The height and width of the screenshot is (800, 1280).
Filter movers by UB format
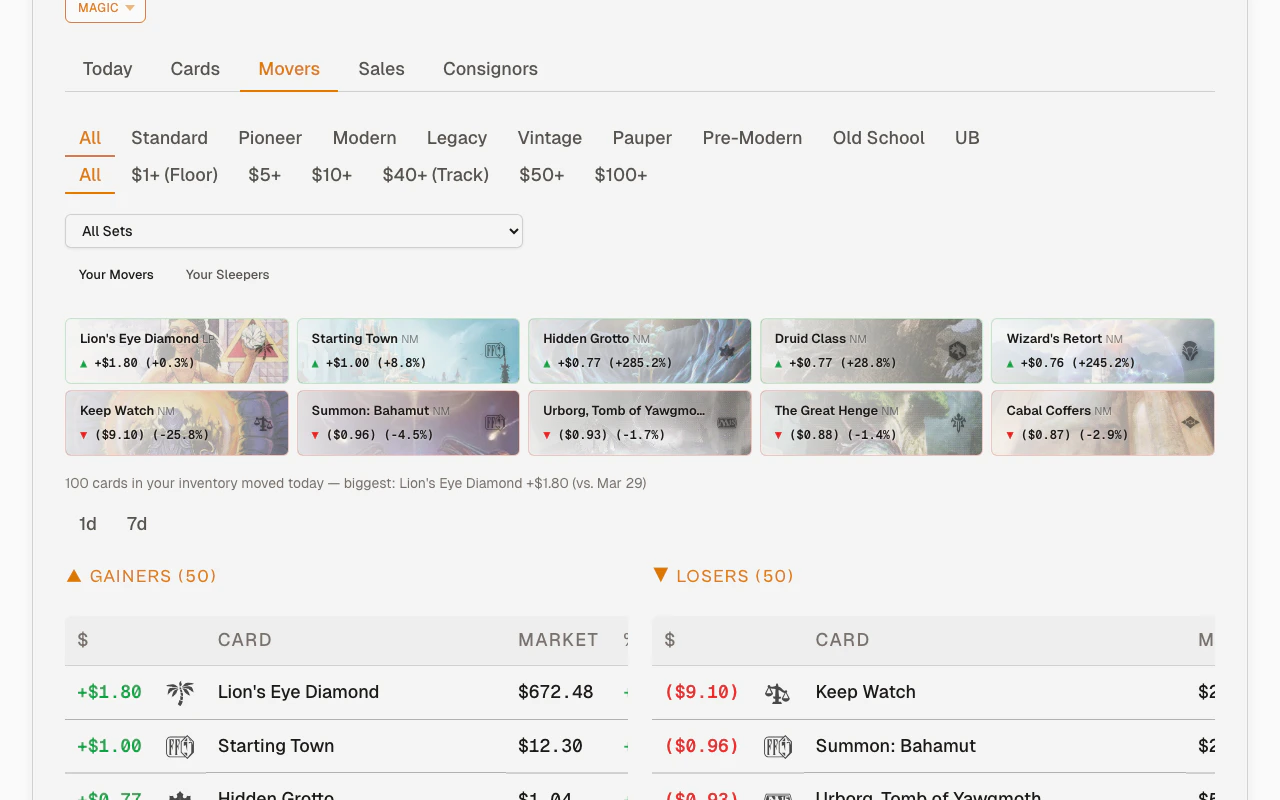click(967, 138)
